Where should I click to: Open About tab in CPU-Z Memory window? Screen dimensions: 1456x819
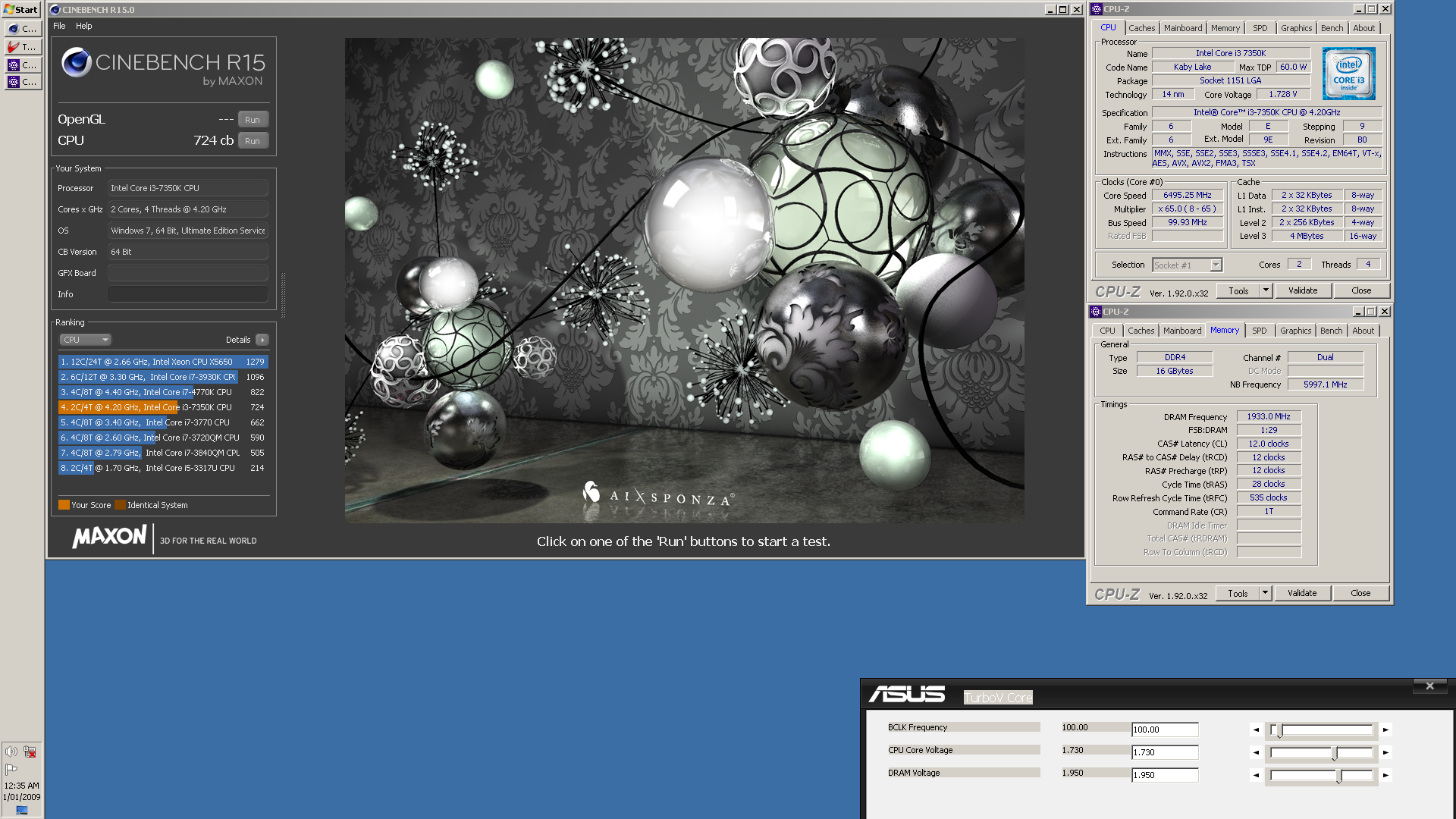(1363, 331)
